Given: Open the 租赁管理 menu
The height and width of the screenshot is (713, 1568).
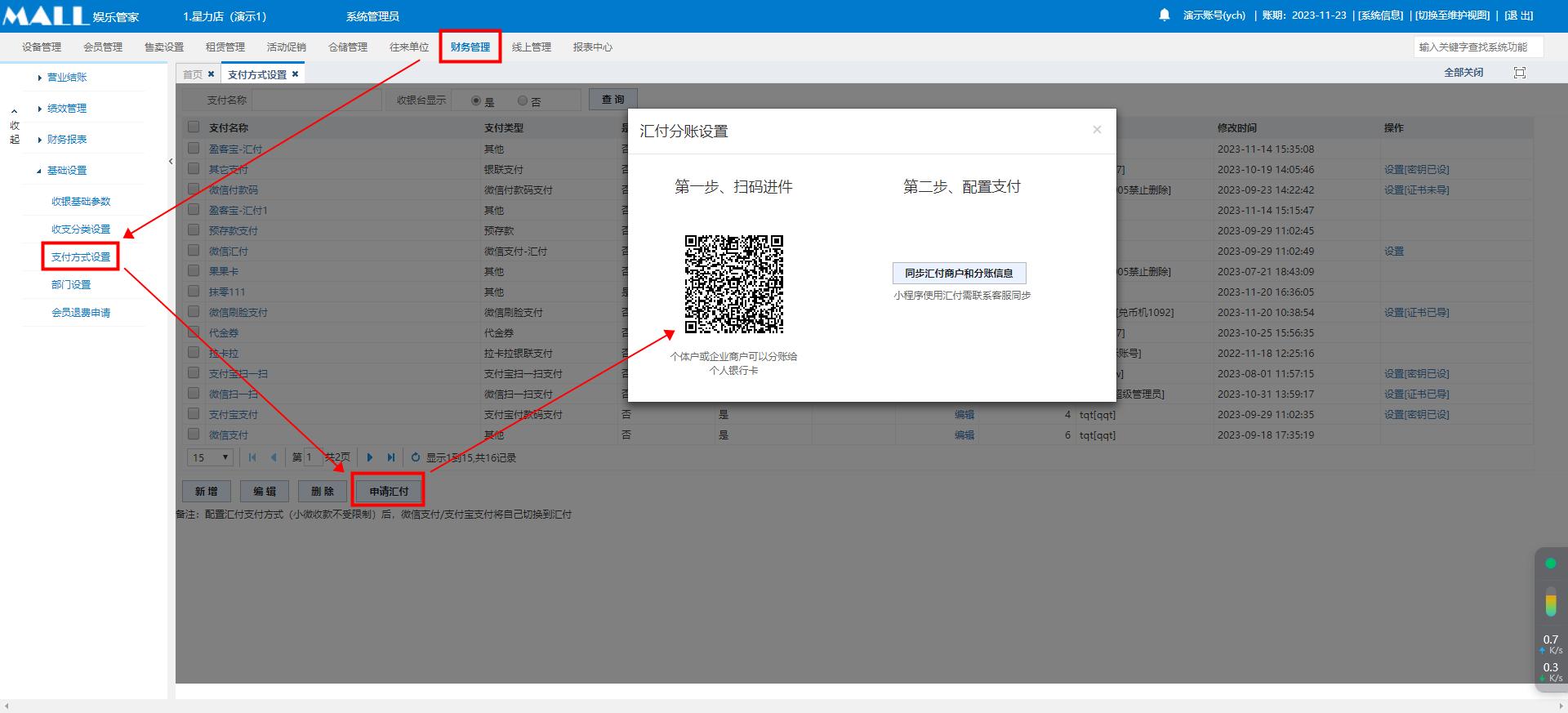Looking at the screenshot, I should pos(225,47).
